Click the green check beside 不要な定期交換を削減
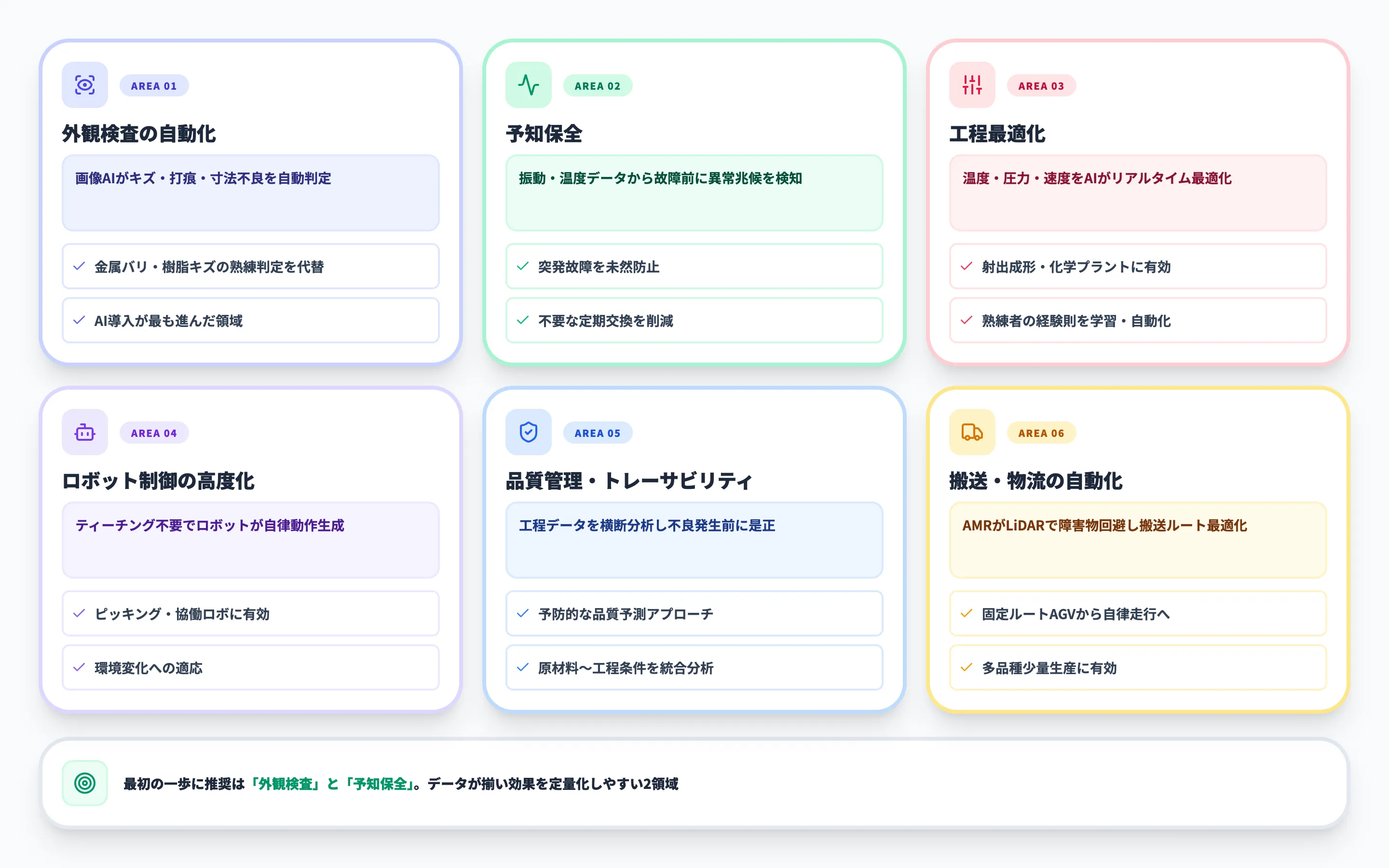The height and width of the screenshot is (868, 1389). coord(522,321)
